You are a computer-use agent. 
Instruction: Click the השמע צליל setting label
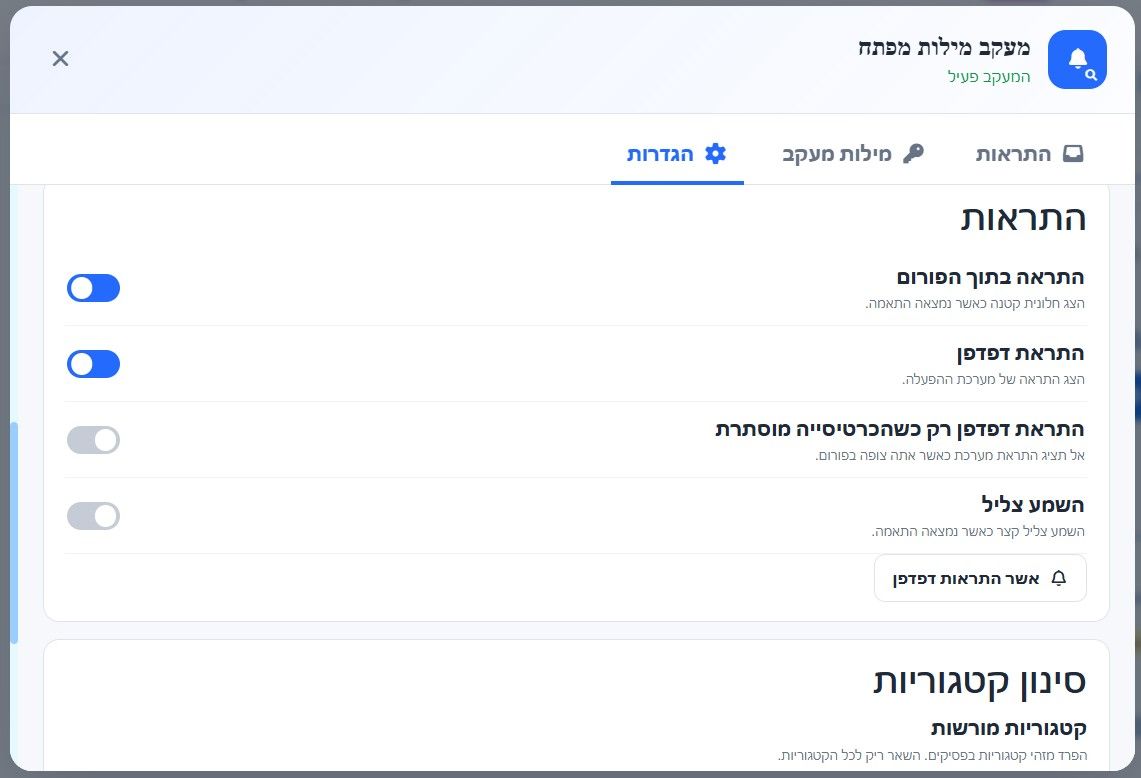pyautogui.click(x=1033, y=504)
